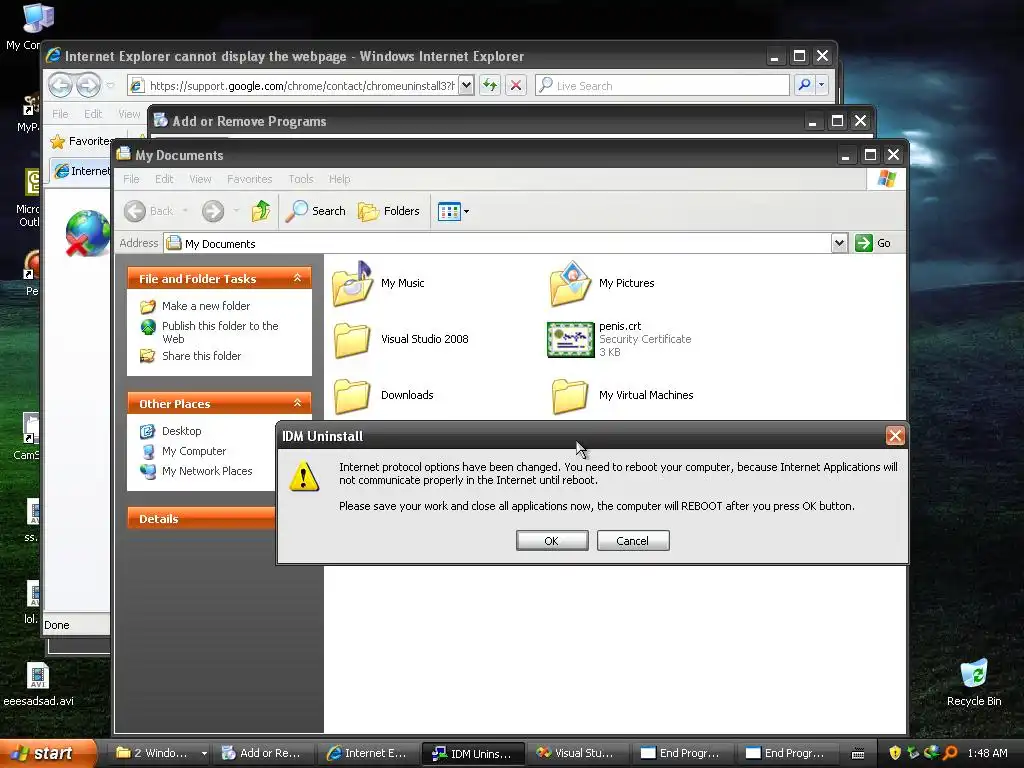The height and width of the screenshot is (768, 1024).
Task: Open the Edit menu in Internet Explorer
Action: point(93,114)
